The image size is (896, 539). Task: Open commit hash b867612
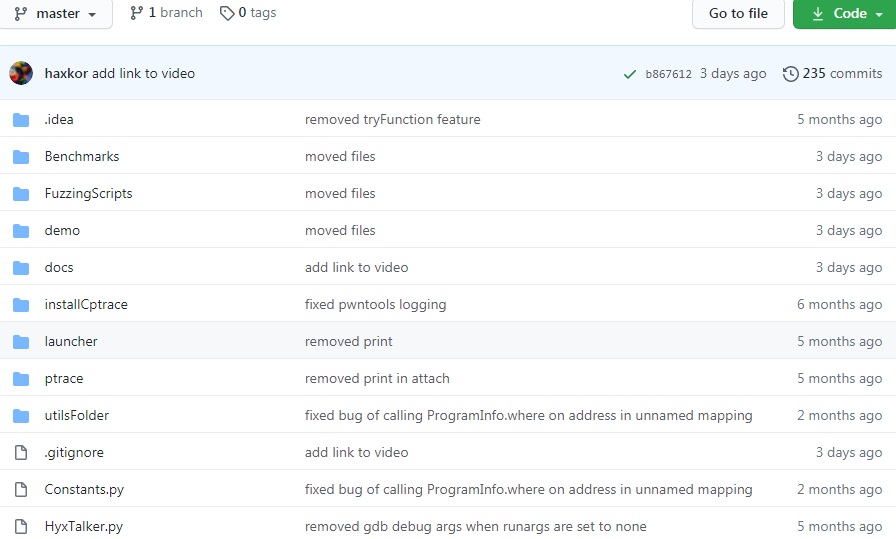click(669, 74)
